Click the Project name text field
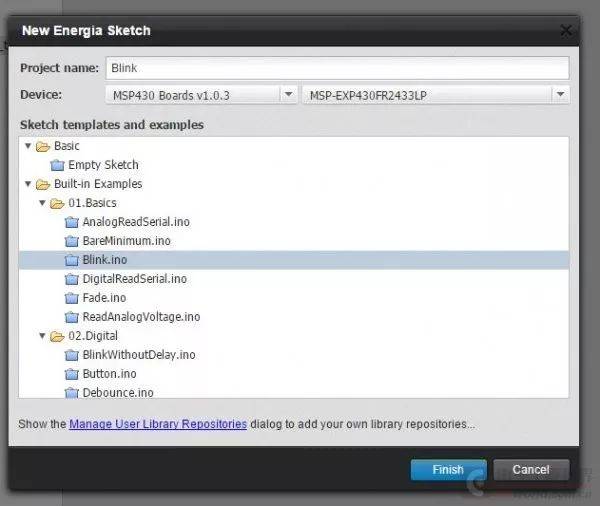Viewport: 600px width, 506px height. tap(336, 68)
